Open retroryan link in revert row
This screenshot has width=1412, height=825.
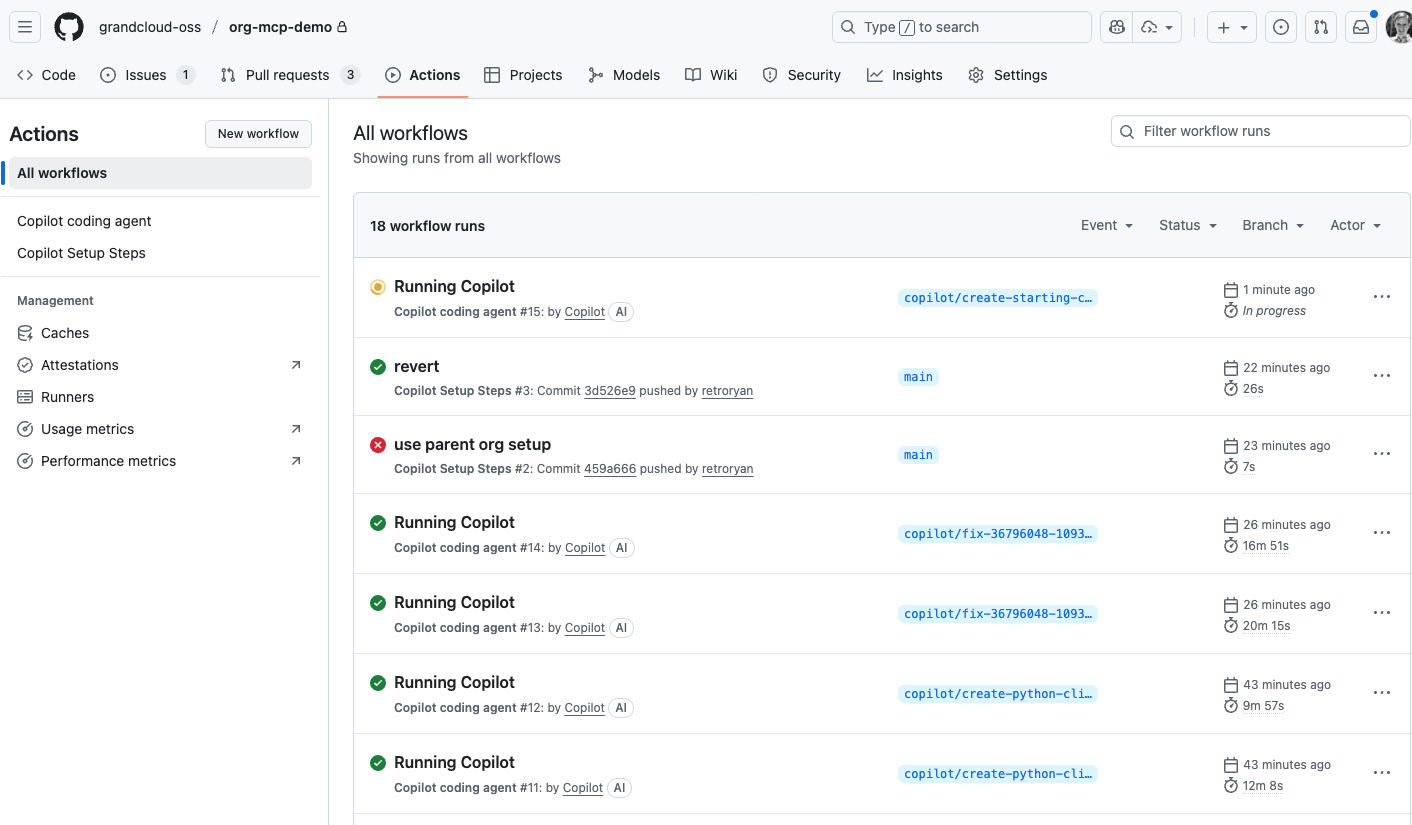point(727,391)
